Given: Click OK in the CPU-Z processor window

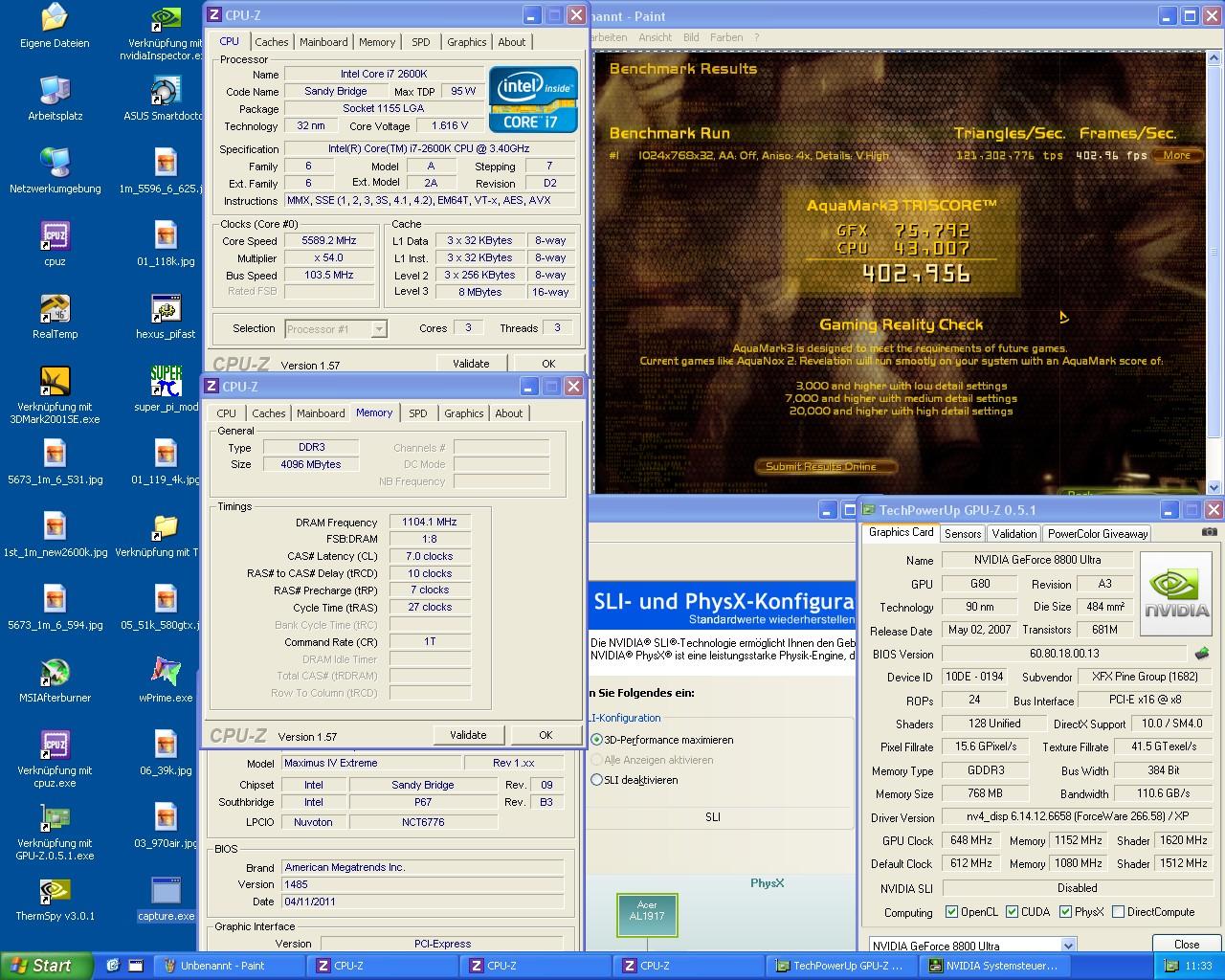Looking at the screenshot, I should pos(548,364).
